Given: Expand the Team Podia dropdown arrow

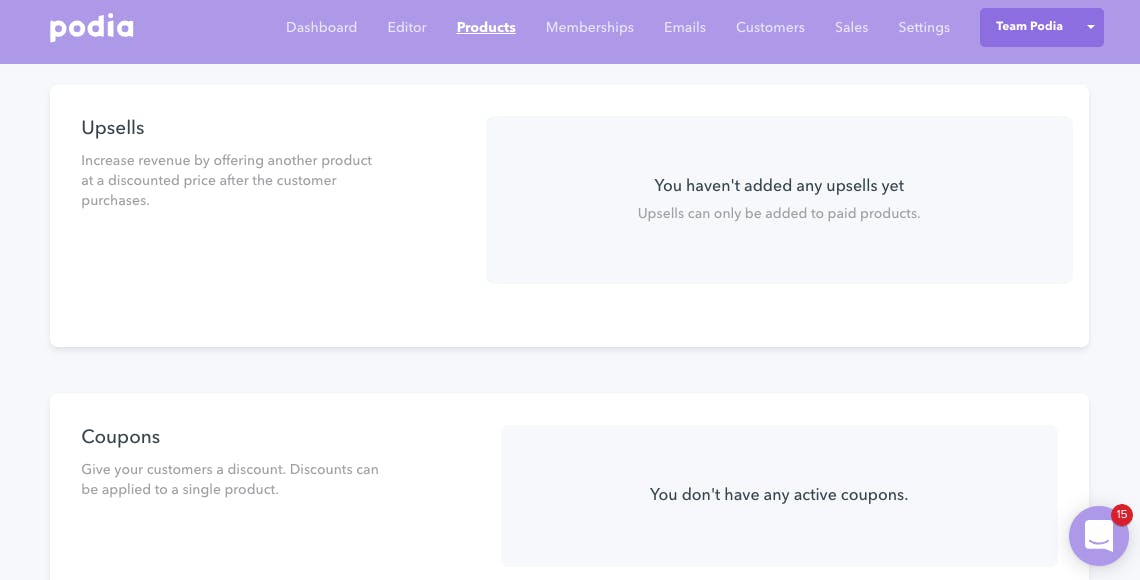Looking at the screenshot, I should pos(1091,27).
